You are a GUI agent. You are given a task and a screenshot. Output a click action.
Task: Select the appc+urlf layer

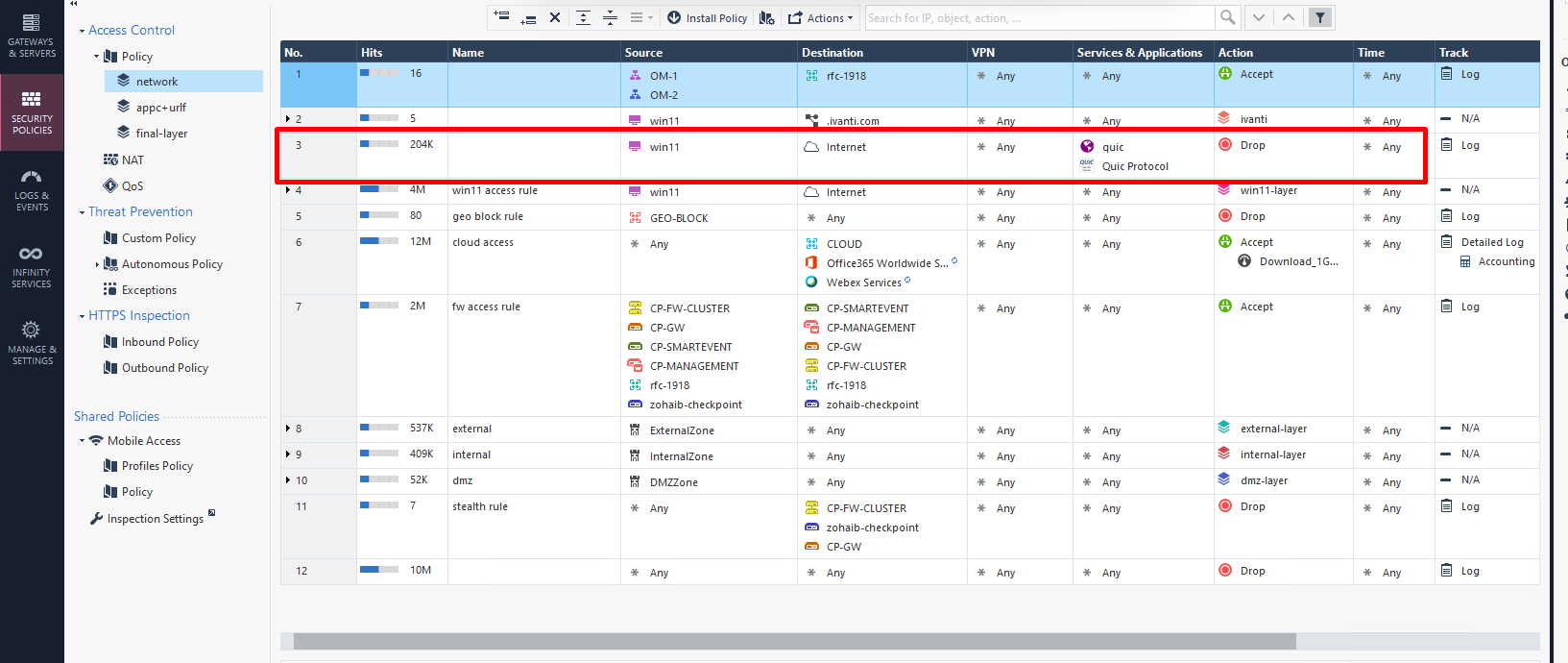pyautogui.click(x=160, y=108)
